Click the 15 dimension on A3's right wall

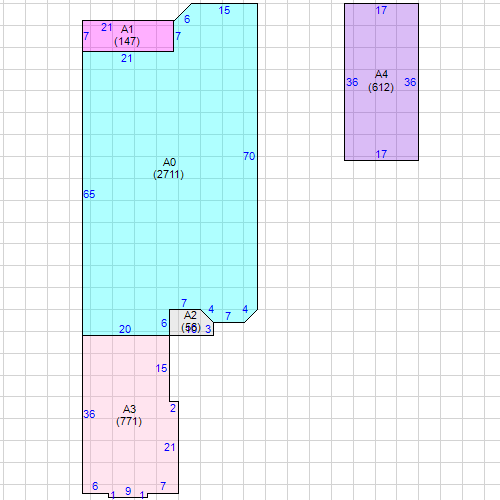click(x=161, y=368)
